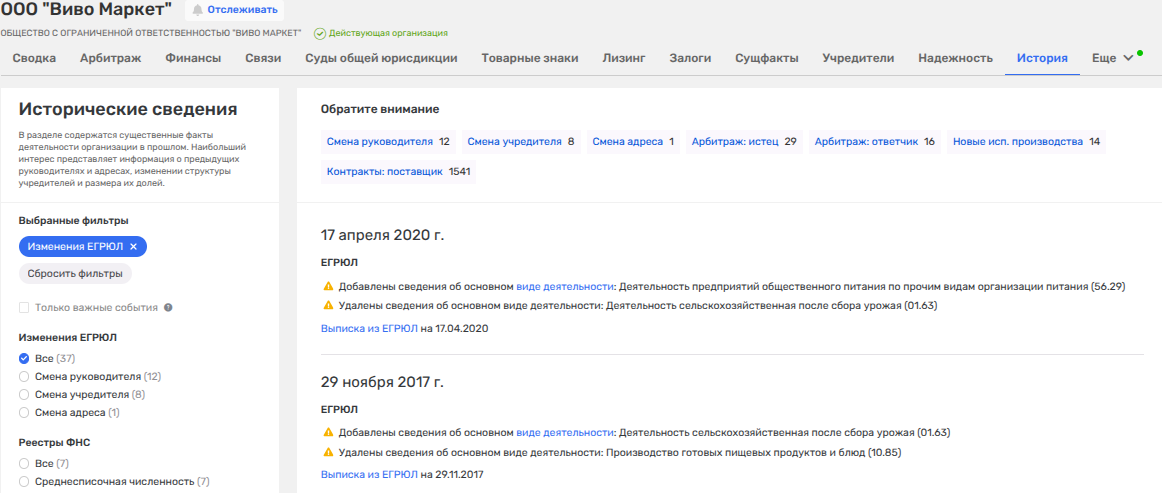Expand the Еще tabs dropdown
1162x493 pixels.
click(x=1112, y=58)
